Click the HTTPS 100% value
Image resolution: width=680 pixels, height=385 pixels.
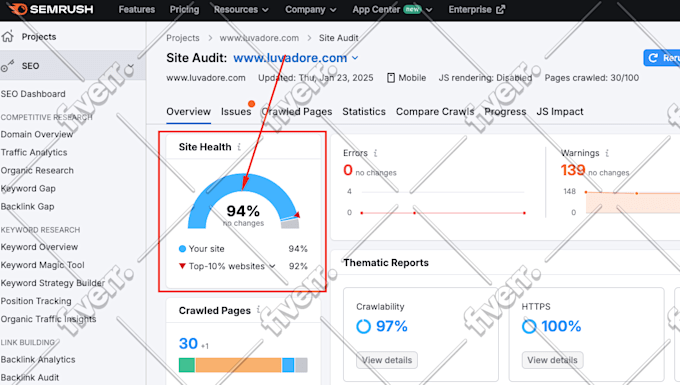pos(561,326)
